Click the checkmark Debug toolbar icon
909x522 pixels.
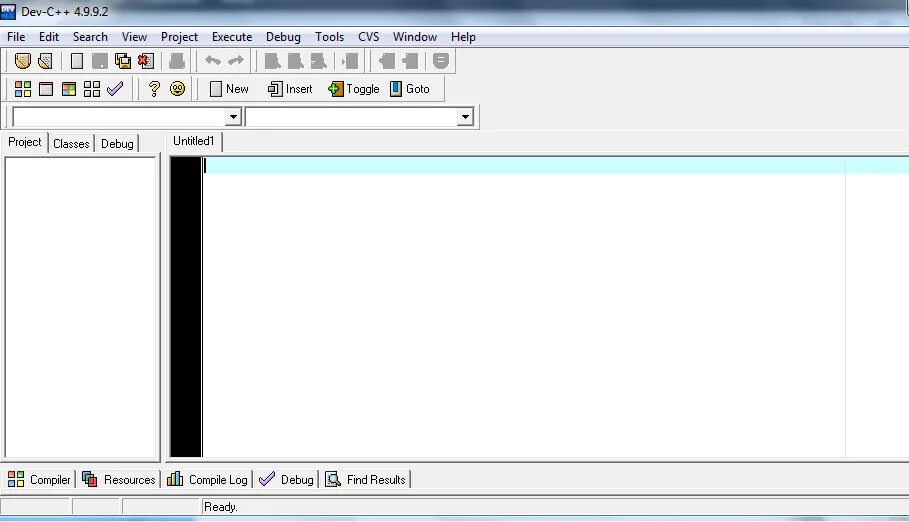115,89
